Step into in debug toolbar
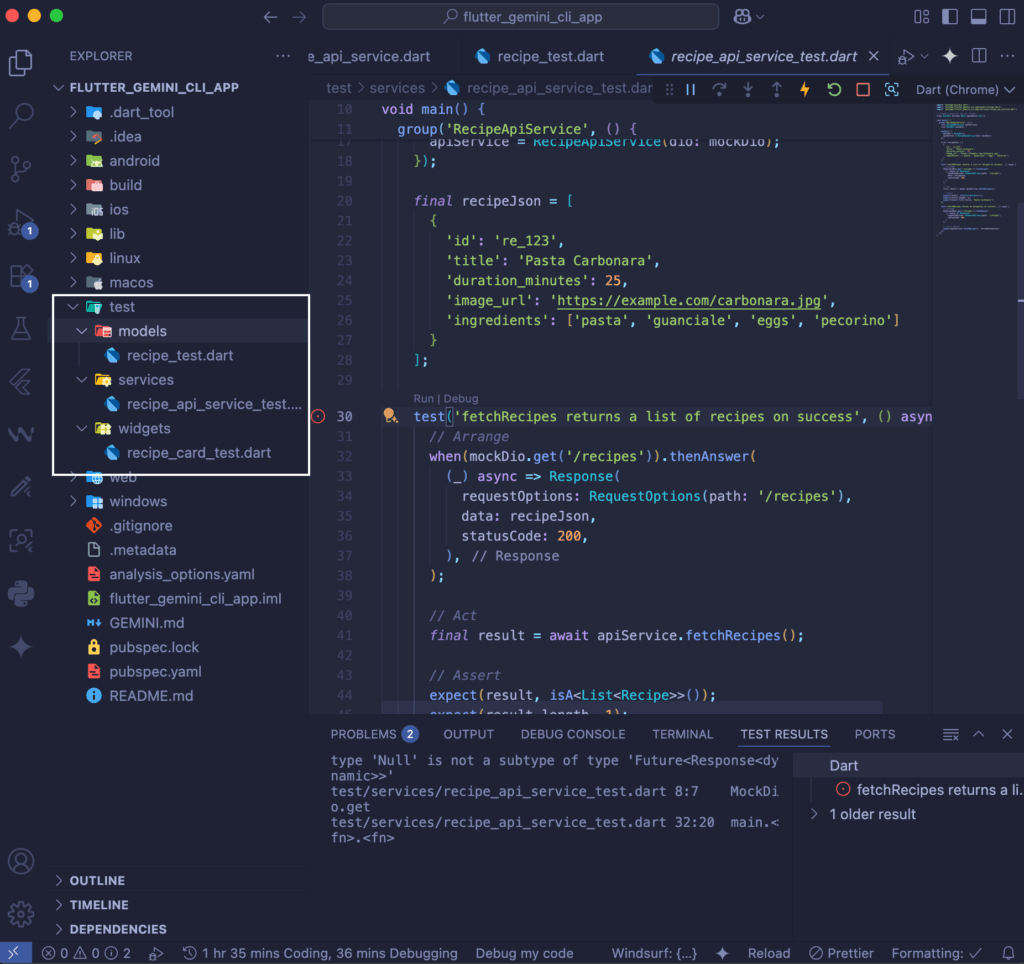This screenshot has width=1024, height=964. 748,89
